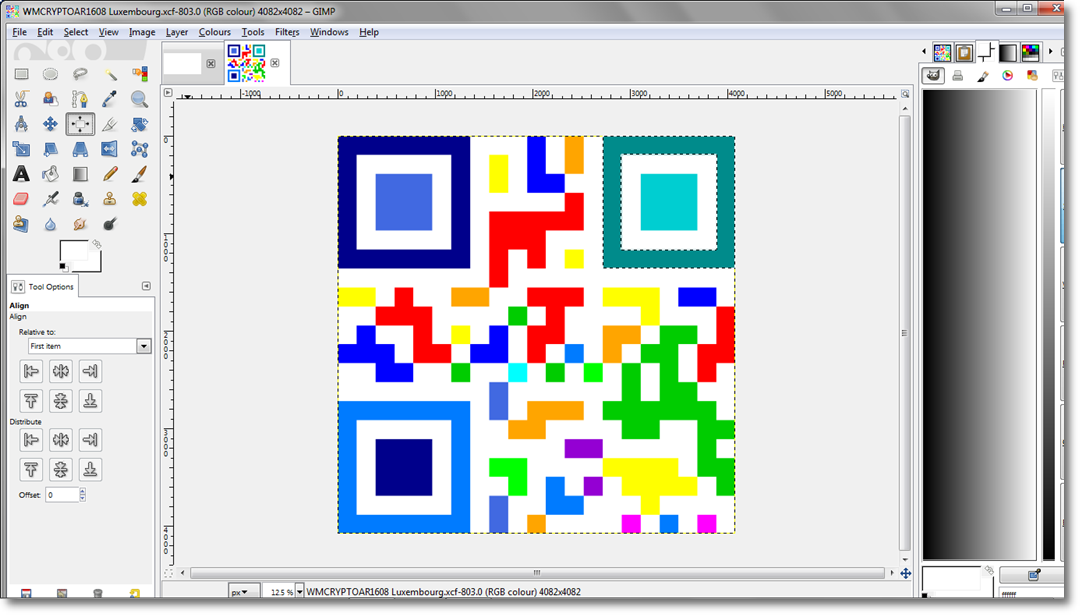Align targets on horizontal center
Screen dimensions: 1080x615
[x=61, y=371]
